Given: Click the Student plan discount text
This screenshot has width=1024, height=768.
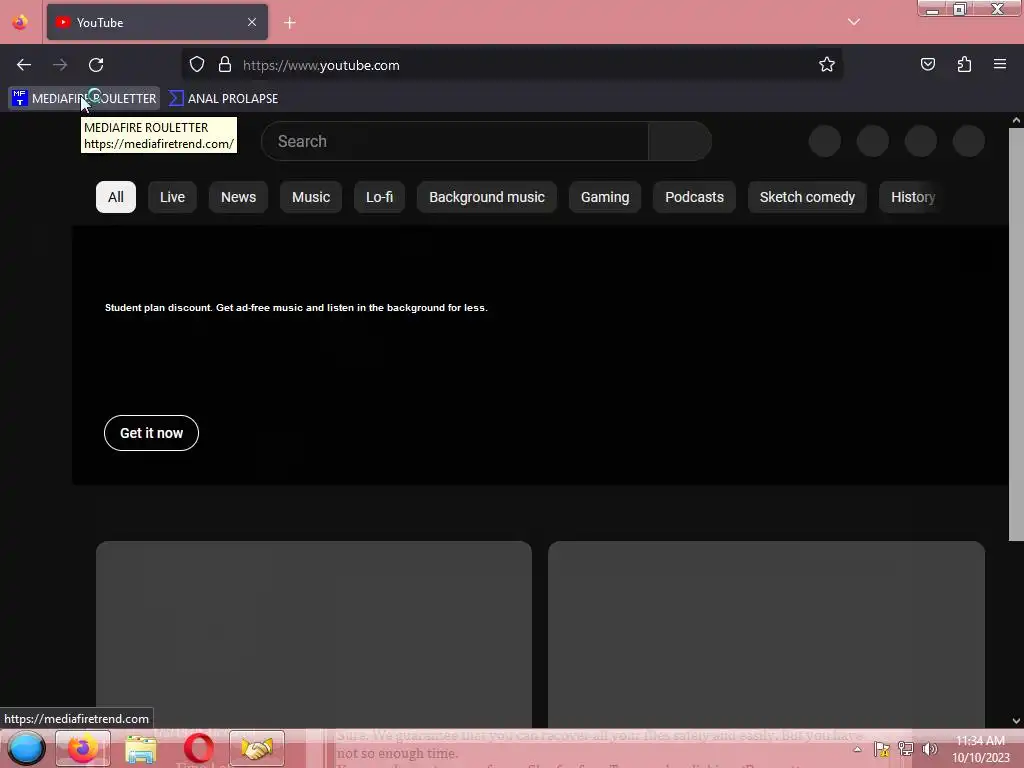Looking at the screenshot, I should pos(296,308).
